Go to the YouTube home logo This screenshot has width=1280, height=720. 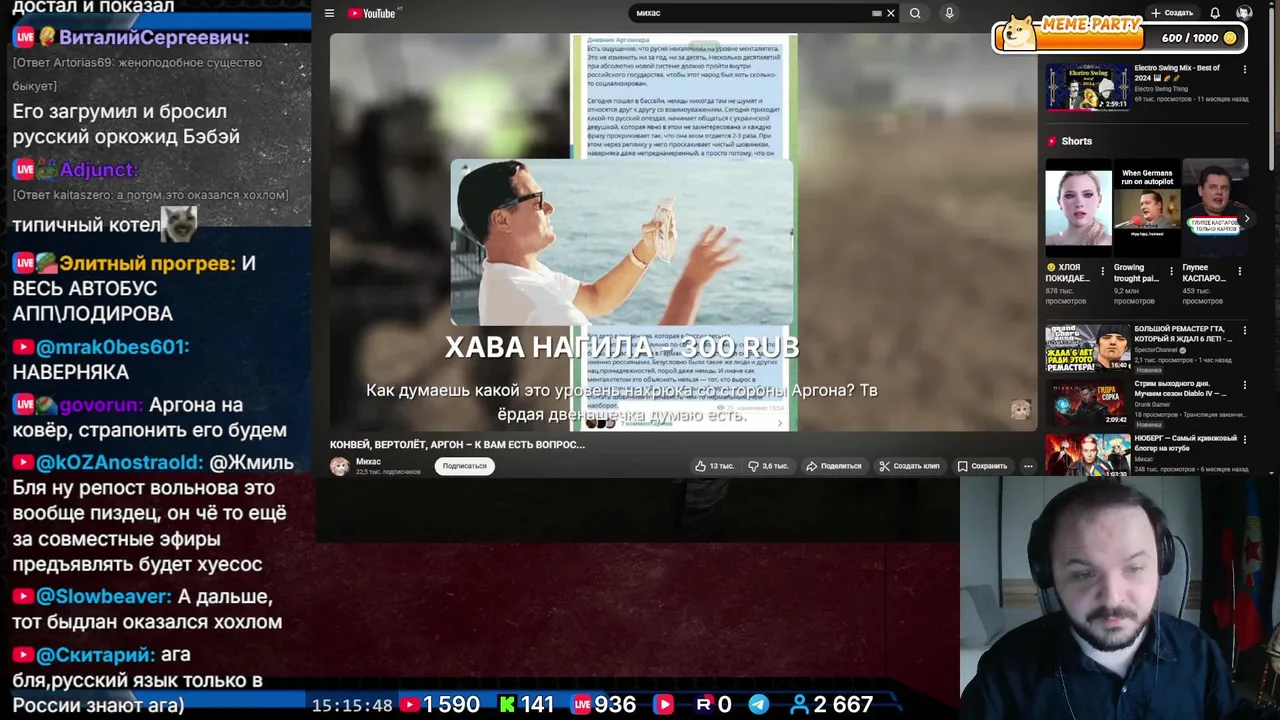(x=372, y=13)
